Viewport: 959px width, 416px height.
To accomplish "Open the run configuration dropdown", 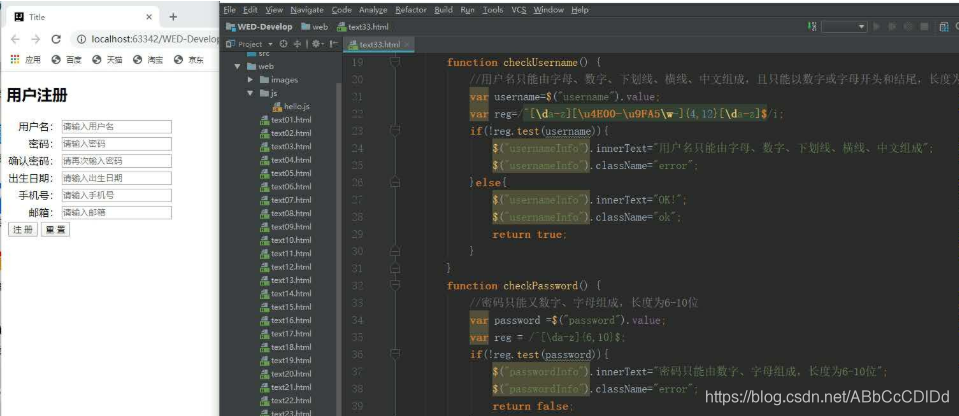I will click(x=844, y=26).
